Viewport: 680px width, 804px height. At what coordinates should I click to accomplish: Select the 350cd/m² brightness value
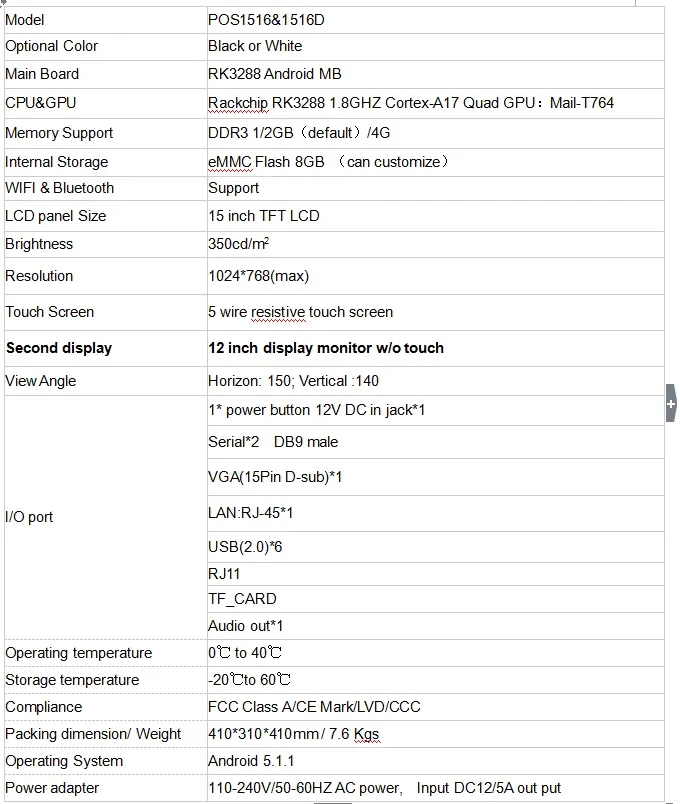click(238, 244)
